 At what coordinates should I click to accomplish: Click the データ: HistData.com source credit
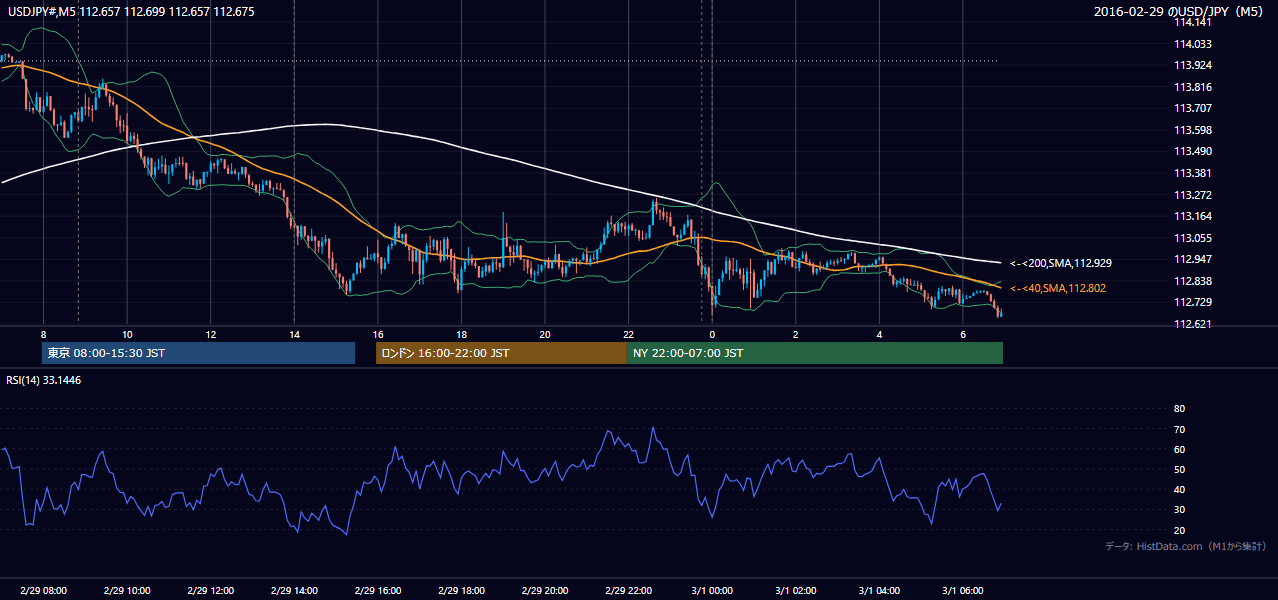(1186, 546)
